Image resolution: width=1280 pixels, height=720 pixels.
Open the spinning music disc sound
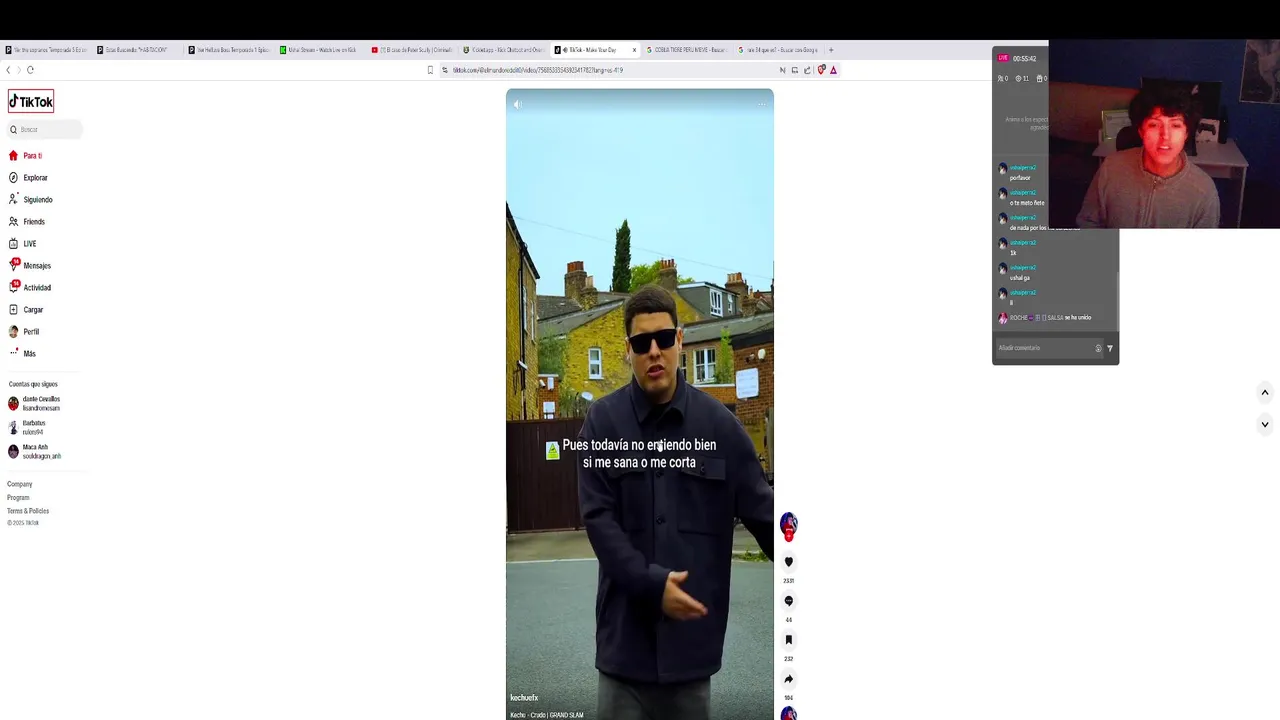coord(788,713)
